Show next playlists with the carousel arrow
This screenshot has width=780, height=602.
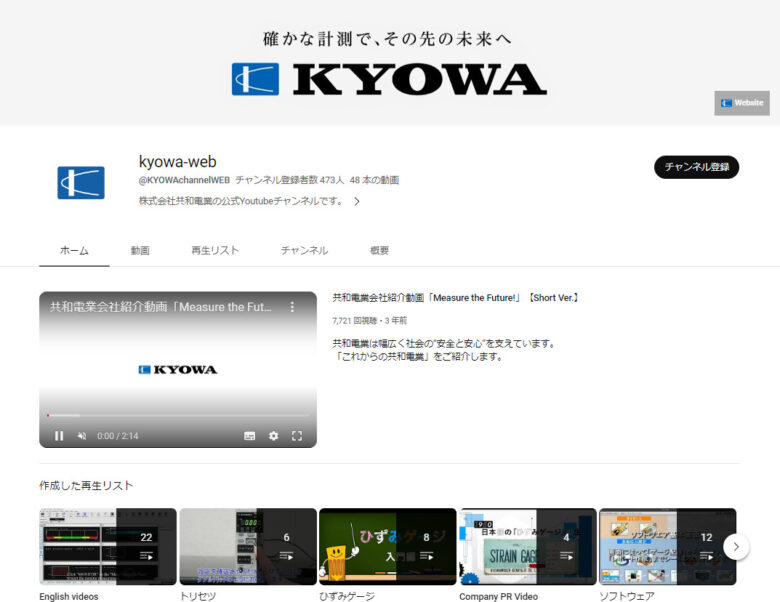pos(736,546)
